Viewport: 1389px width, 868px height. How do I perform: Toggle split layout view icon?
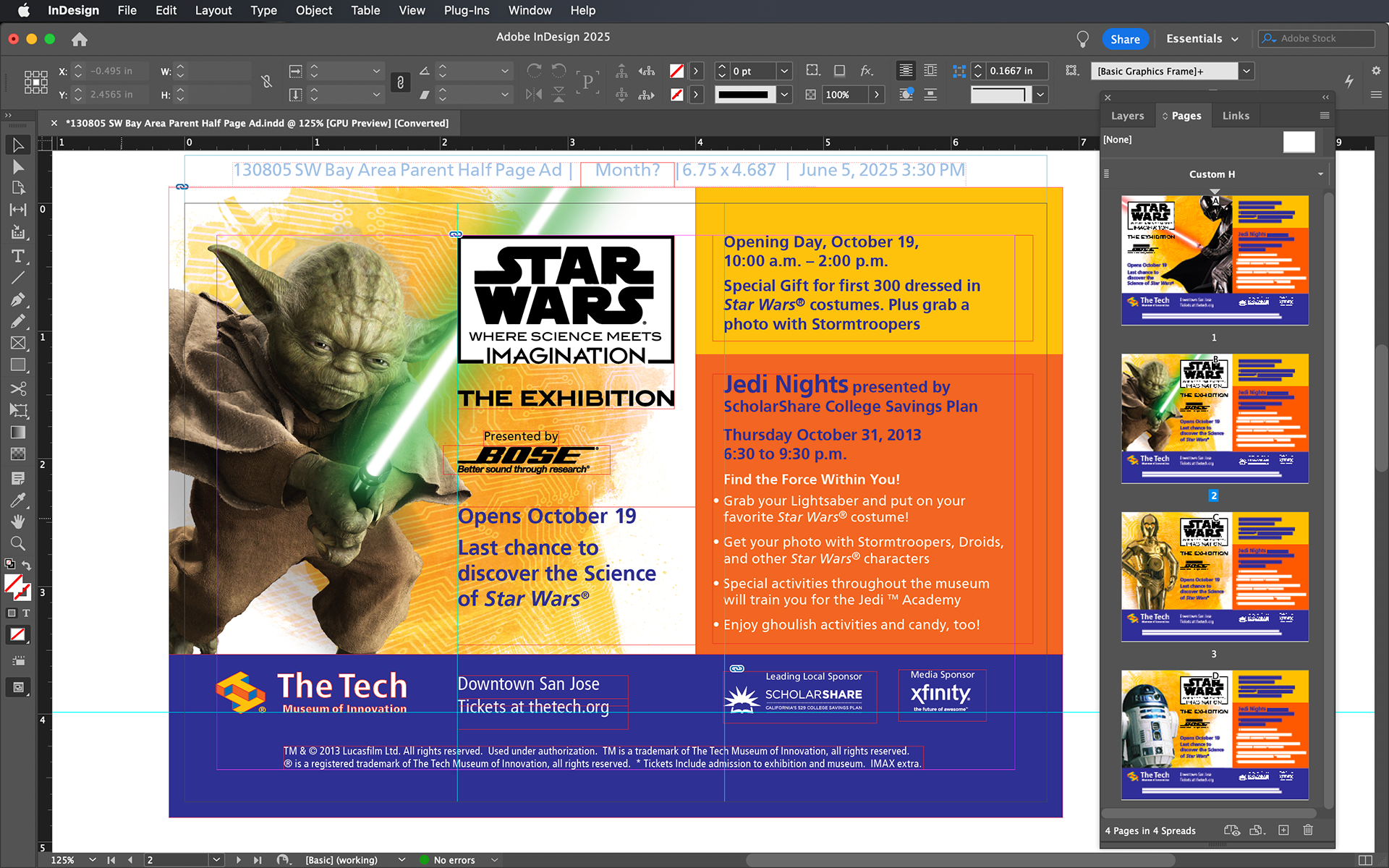point(1365,860)
